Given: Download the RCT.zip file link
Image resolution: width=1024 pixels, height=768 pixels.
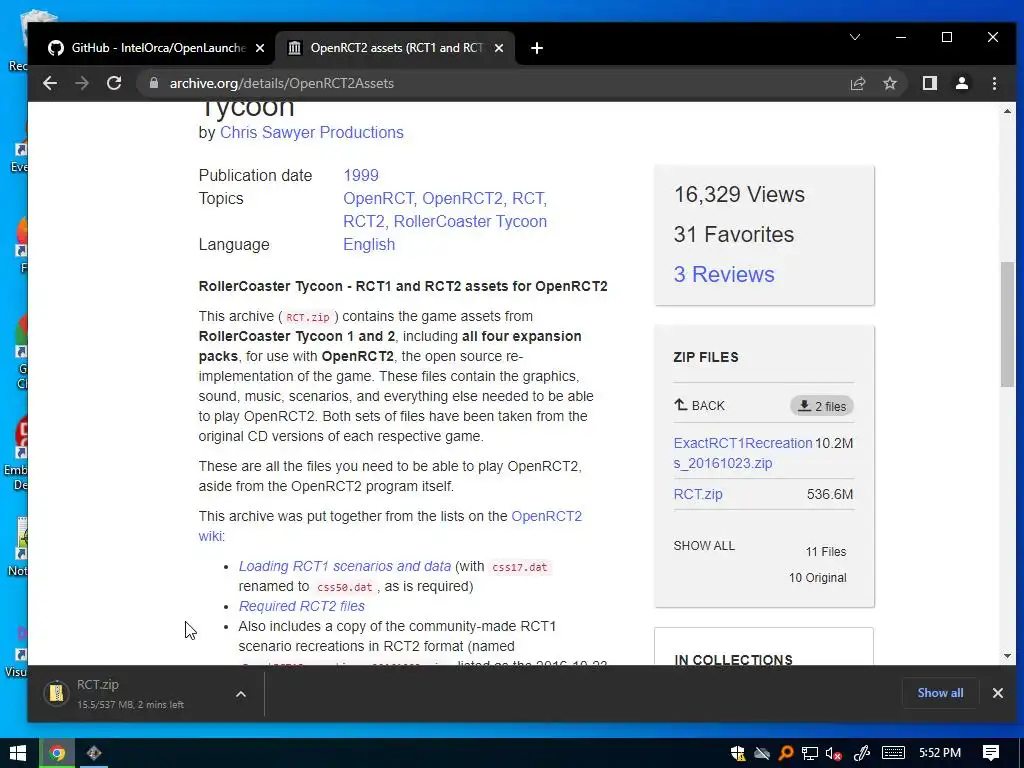Looking at the screenshot, I should pyautogui.click(x=697, y=494).
